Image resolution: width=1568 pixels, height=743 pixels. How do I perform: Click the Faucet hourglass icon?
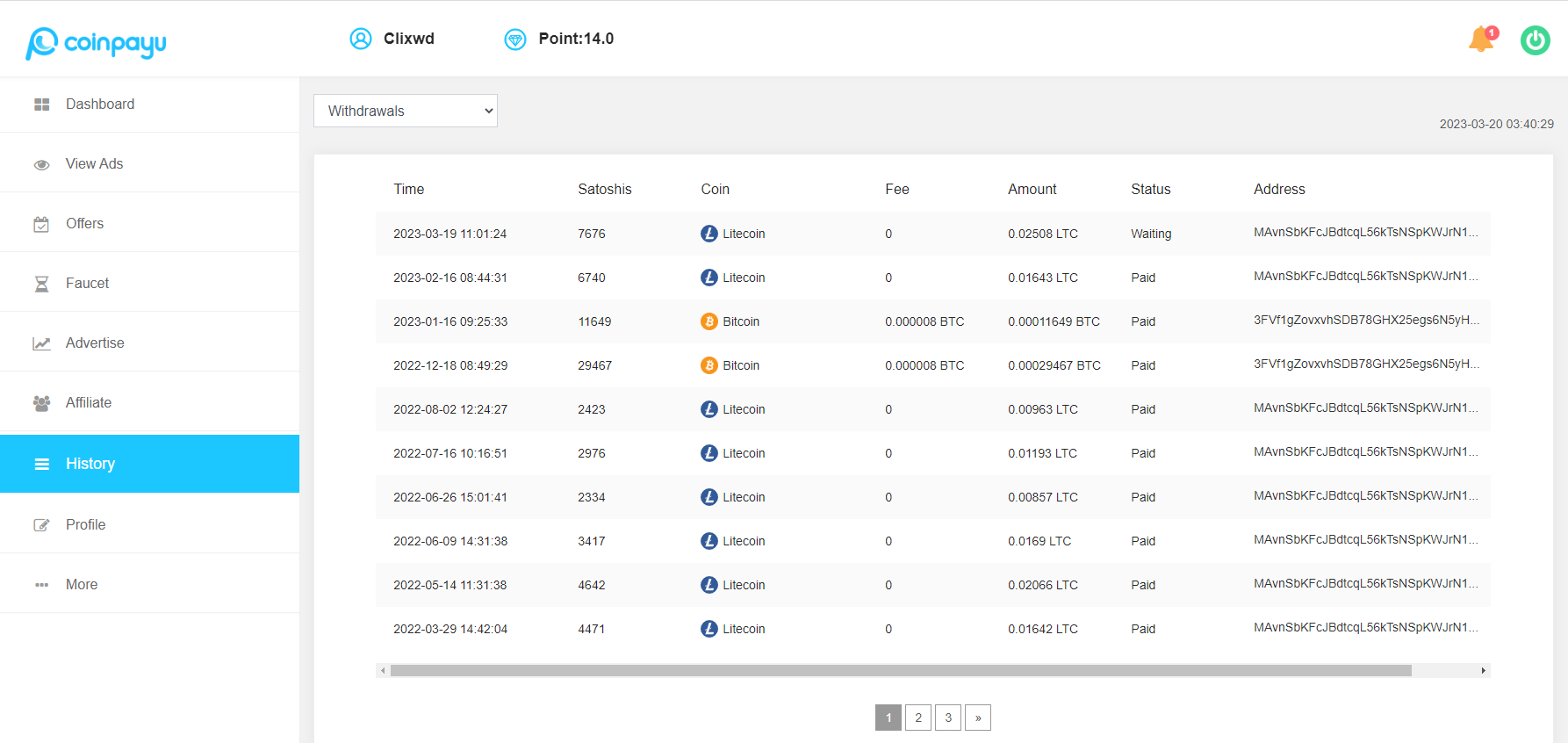41,284
